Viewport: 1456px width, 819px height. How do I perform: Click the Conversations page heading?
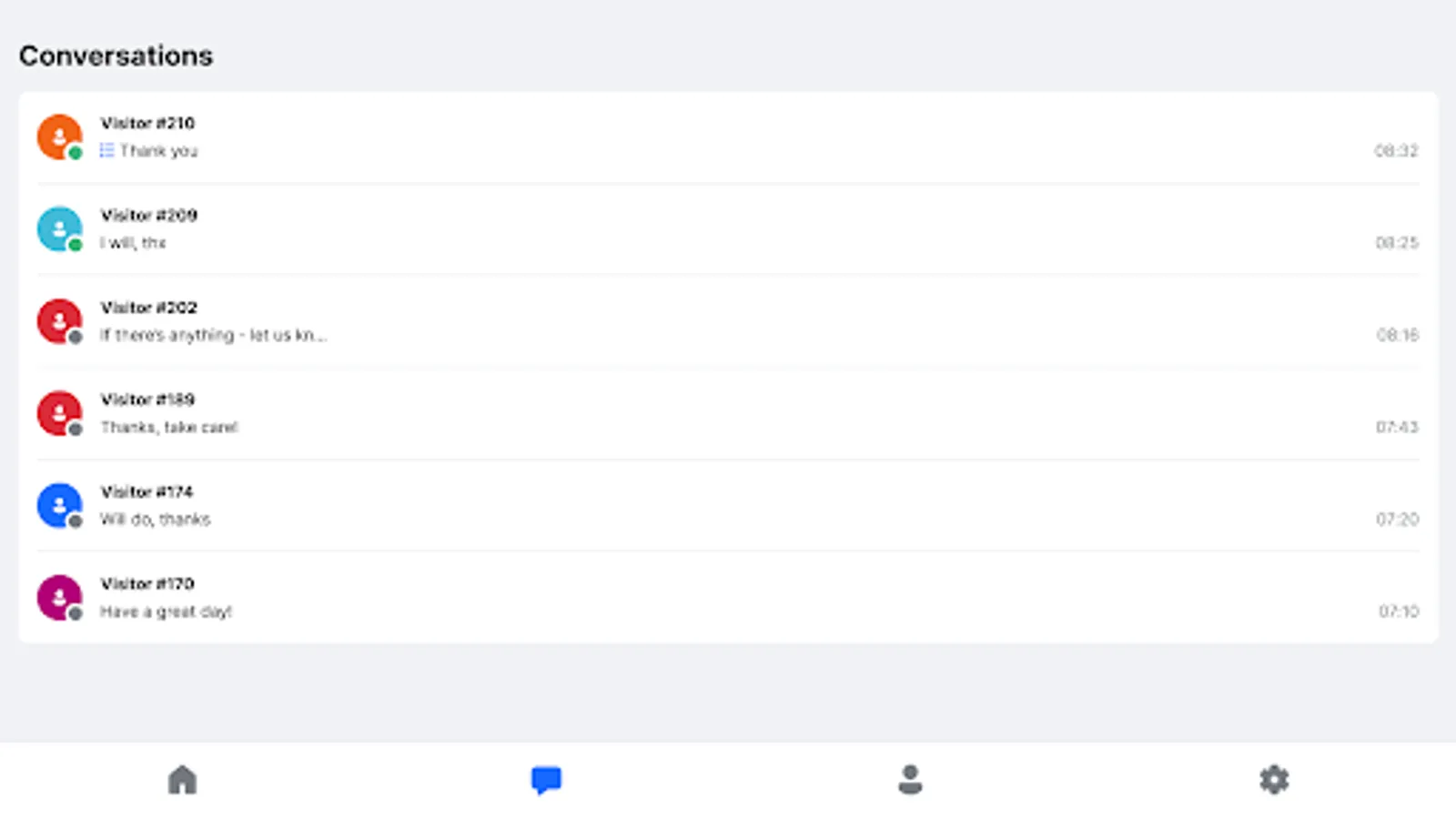click(x=116, y=56)
